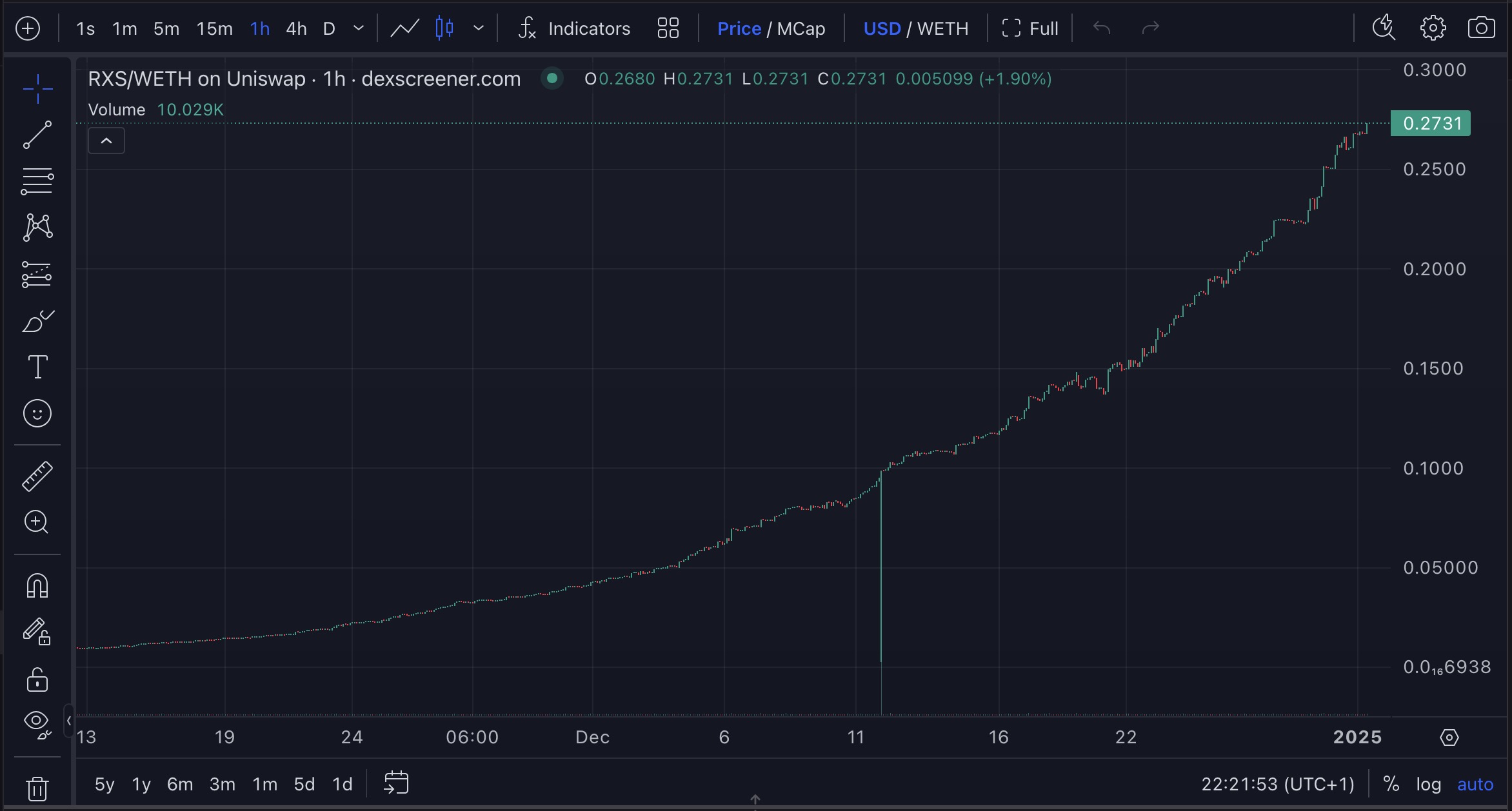
Task: Click the Volume 10.029K indicator label
Action: coord(156,110)
